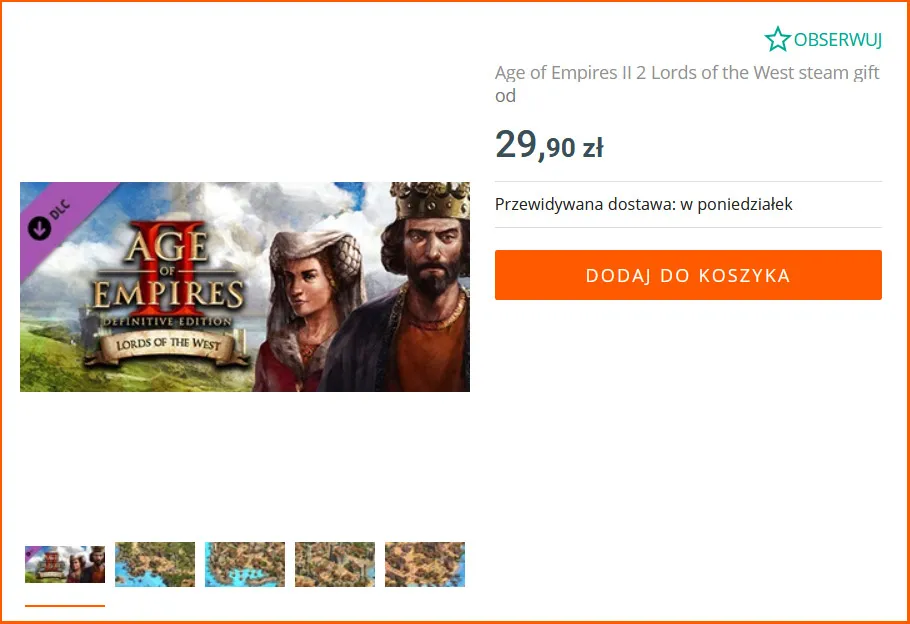
Task: Select the second gameplay screenshot thumbnail
Action: click(155, 564)
